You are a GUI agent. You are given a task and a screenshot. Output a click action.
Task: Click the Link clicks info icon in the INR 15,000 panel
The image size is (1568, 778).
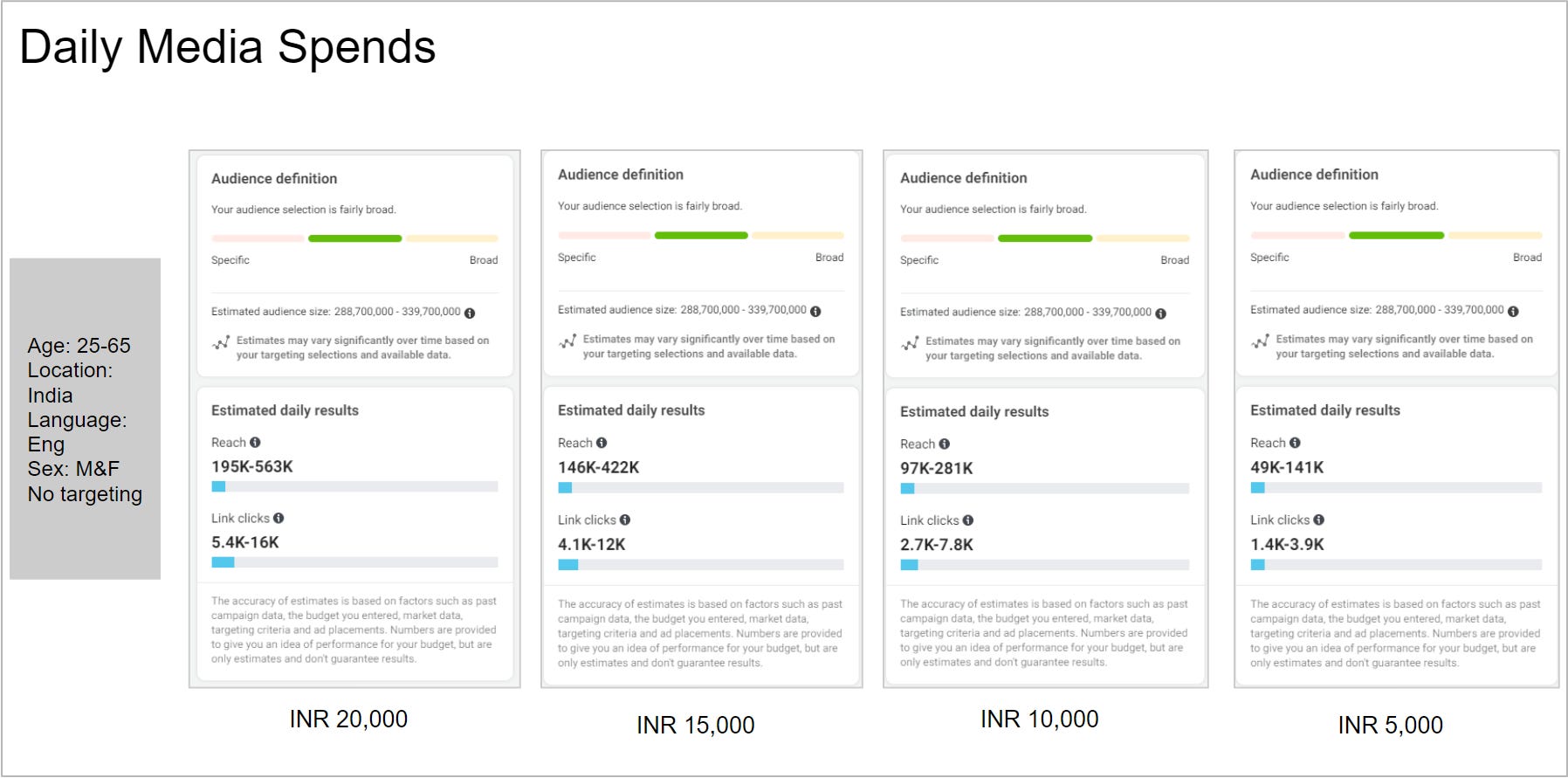click(x=625, y=520)
